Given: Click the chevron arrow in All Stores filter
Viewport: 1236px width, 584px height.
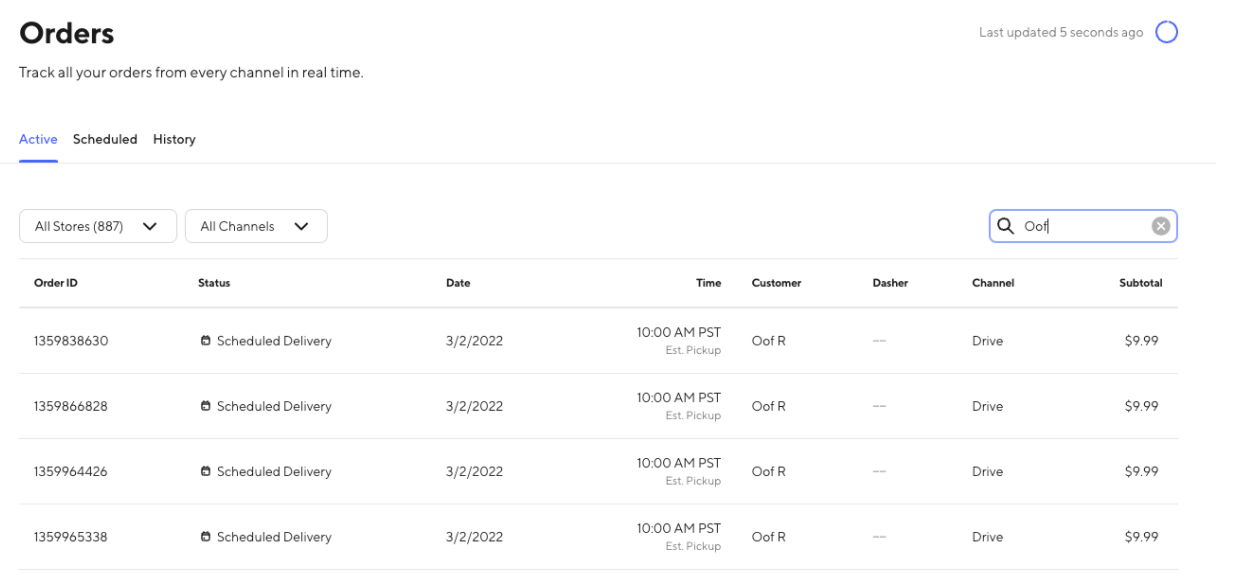Looking at the screenshot, I should [x=150, y=226].
